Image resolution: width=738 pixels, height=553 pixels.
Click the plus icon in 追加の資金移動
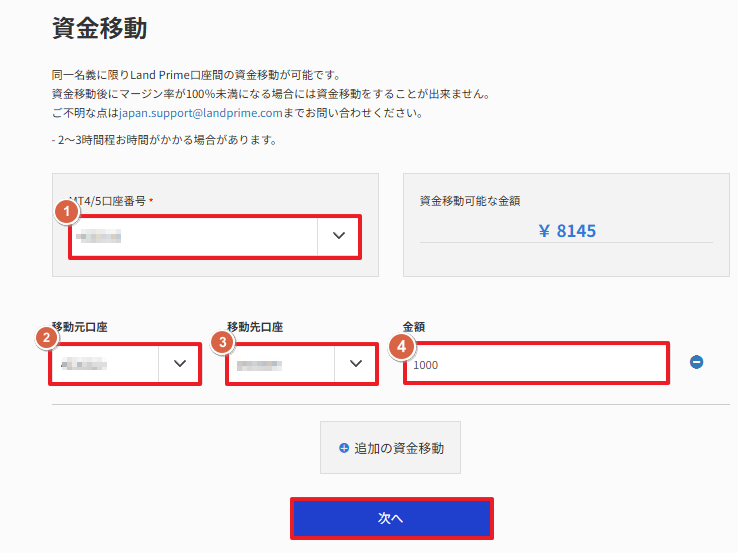tap(344, 448)
